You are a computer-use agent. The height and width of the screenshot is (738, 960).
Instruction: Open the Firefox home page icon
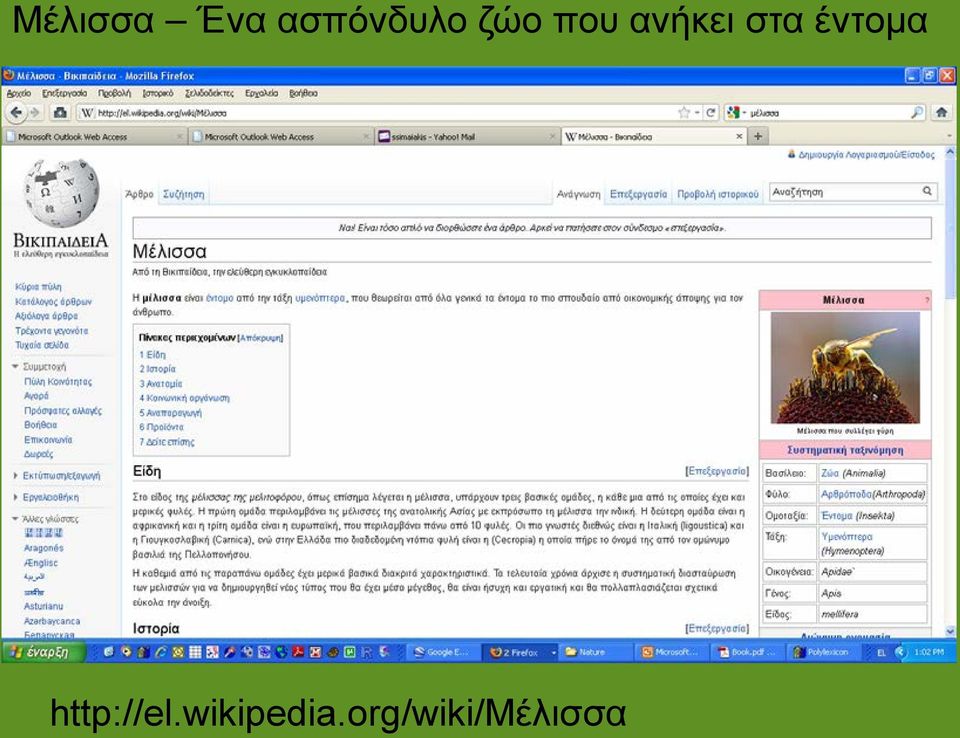tap(941, 113)
